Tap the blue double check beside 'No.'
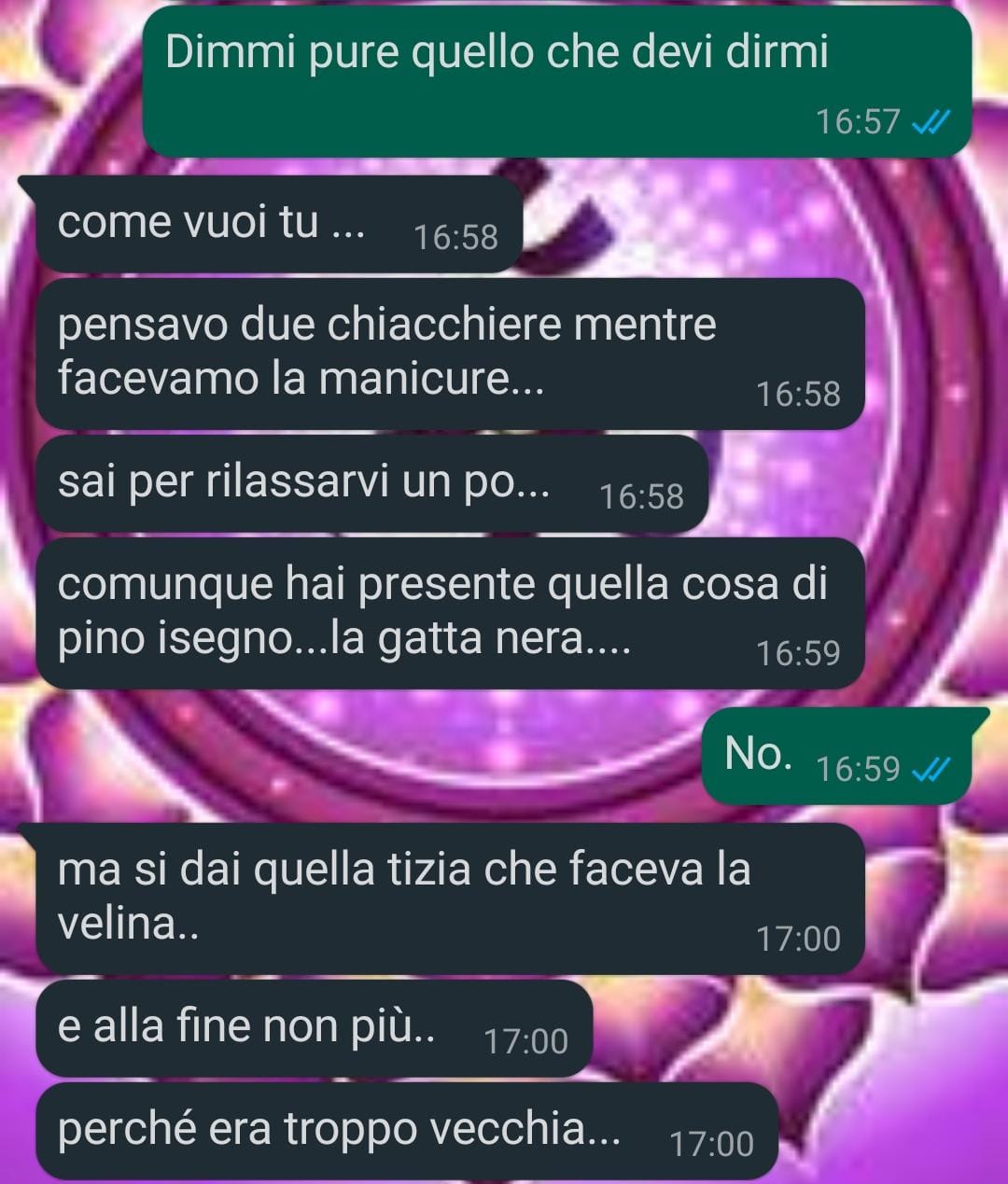Screen dimensions: 1008x1184 (x=929, y=770)
